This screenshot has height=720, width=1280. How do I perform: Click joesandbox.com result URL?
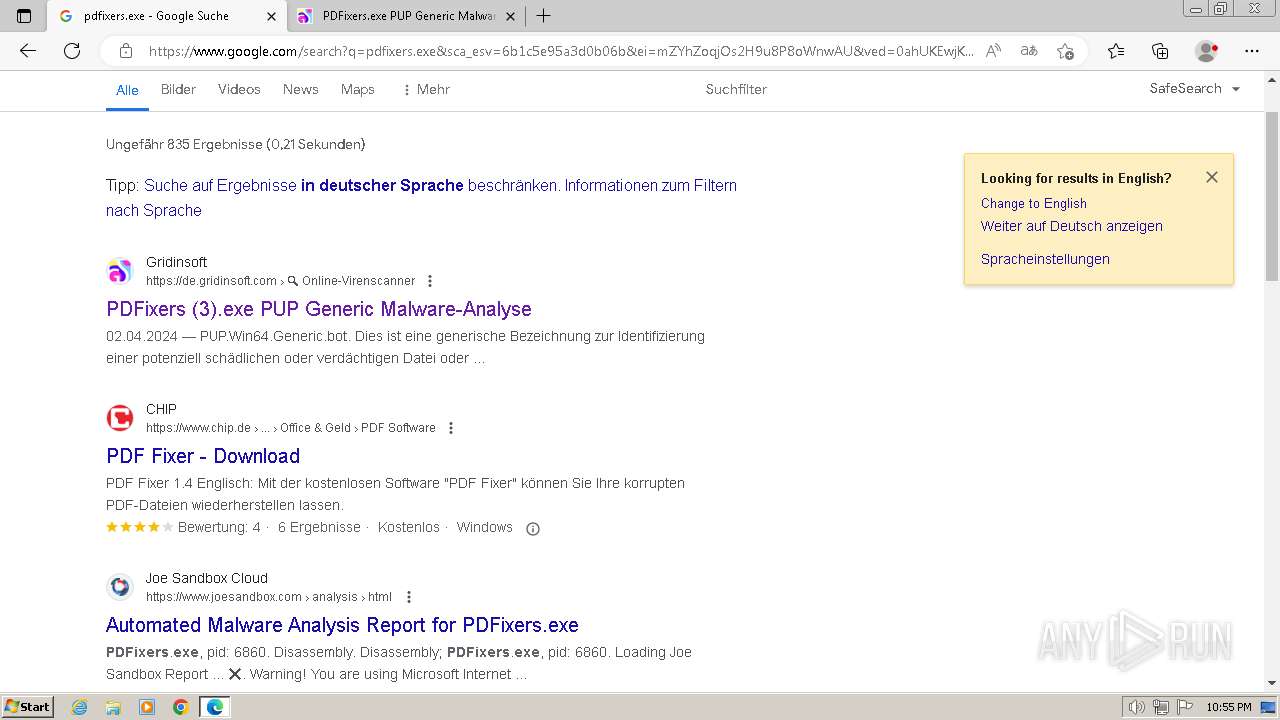(x=224, y=597)
